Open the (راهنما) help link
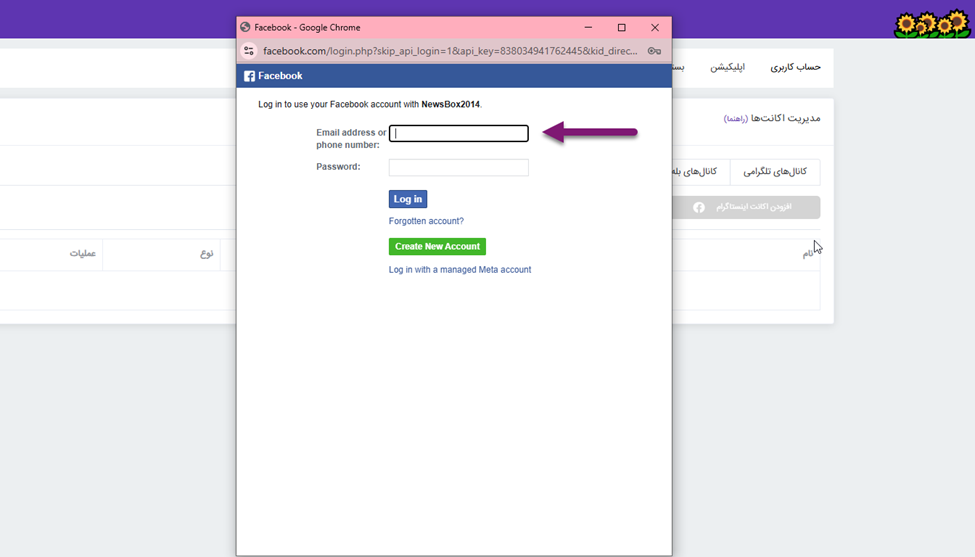This screenshot has width=975, height=557. 736,118
